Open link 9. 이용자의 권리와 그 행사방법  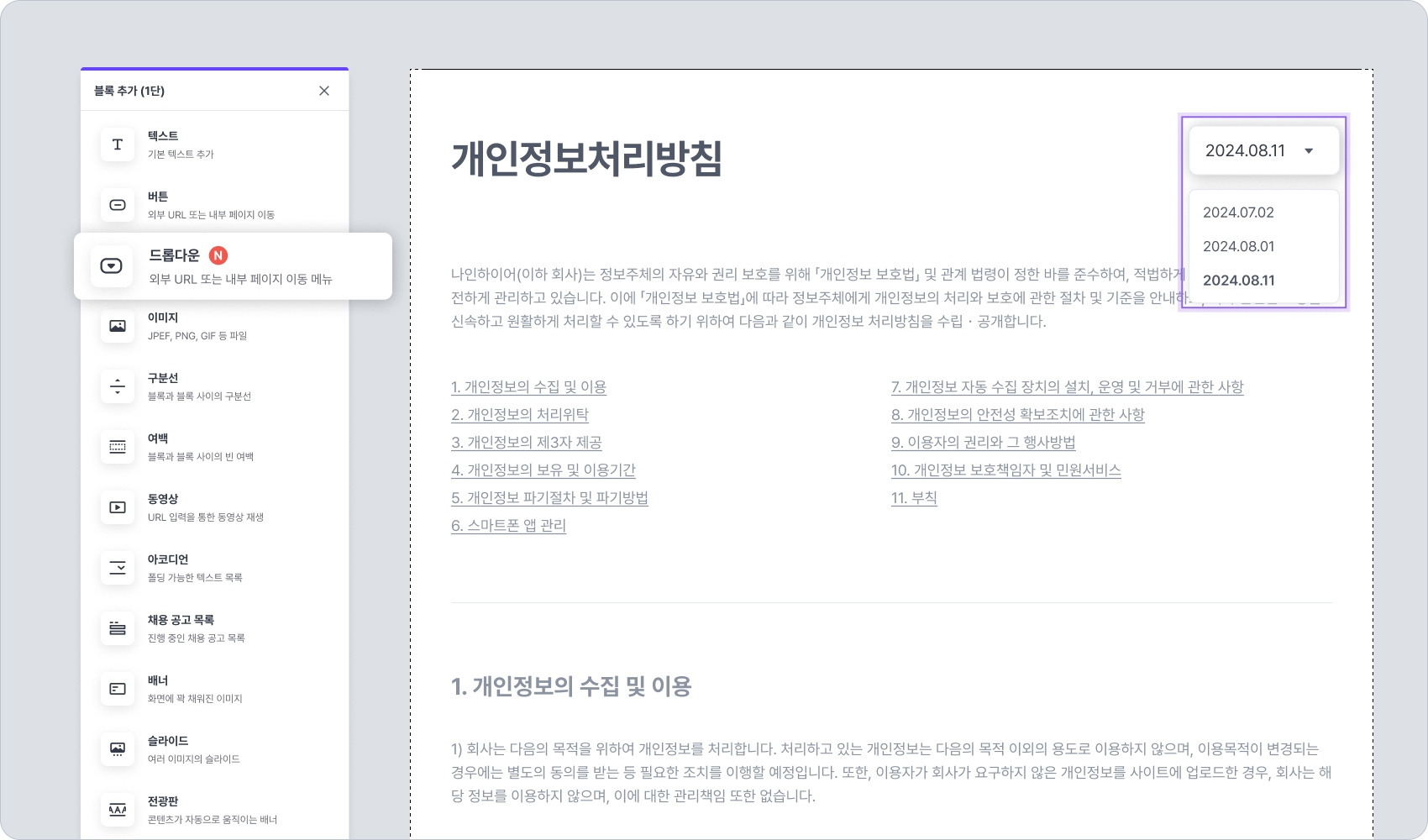(984, 443)
